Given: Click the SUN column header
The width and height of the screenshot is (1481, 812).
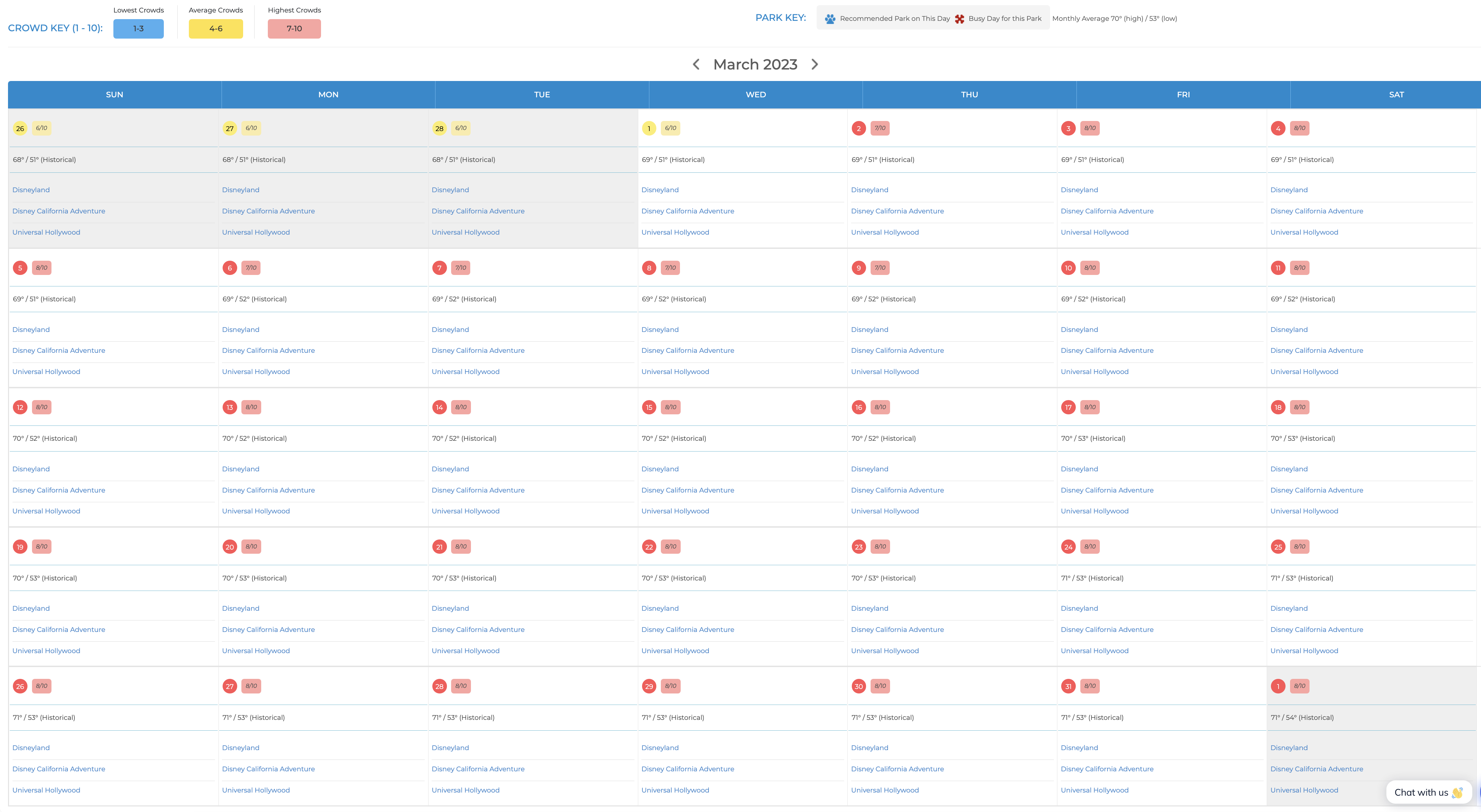Looking at the screenshot, I should point(114,95).
